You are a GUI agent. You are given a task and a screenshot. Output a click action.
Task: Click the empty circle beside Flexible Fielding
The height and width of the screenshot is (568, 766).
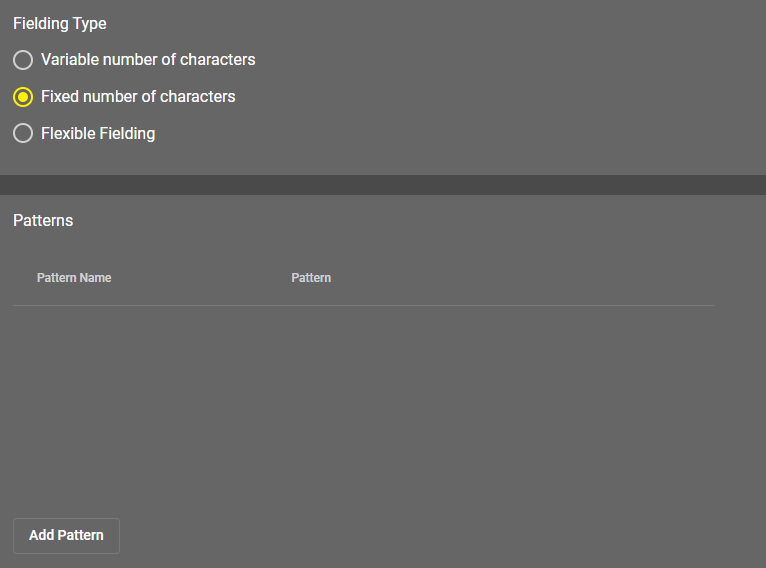pos(23,133)
